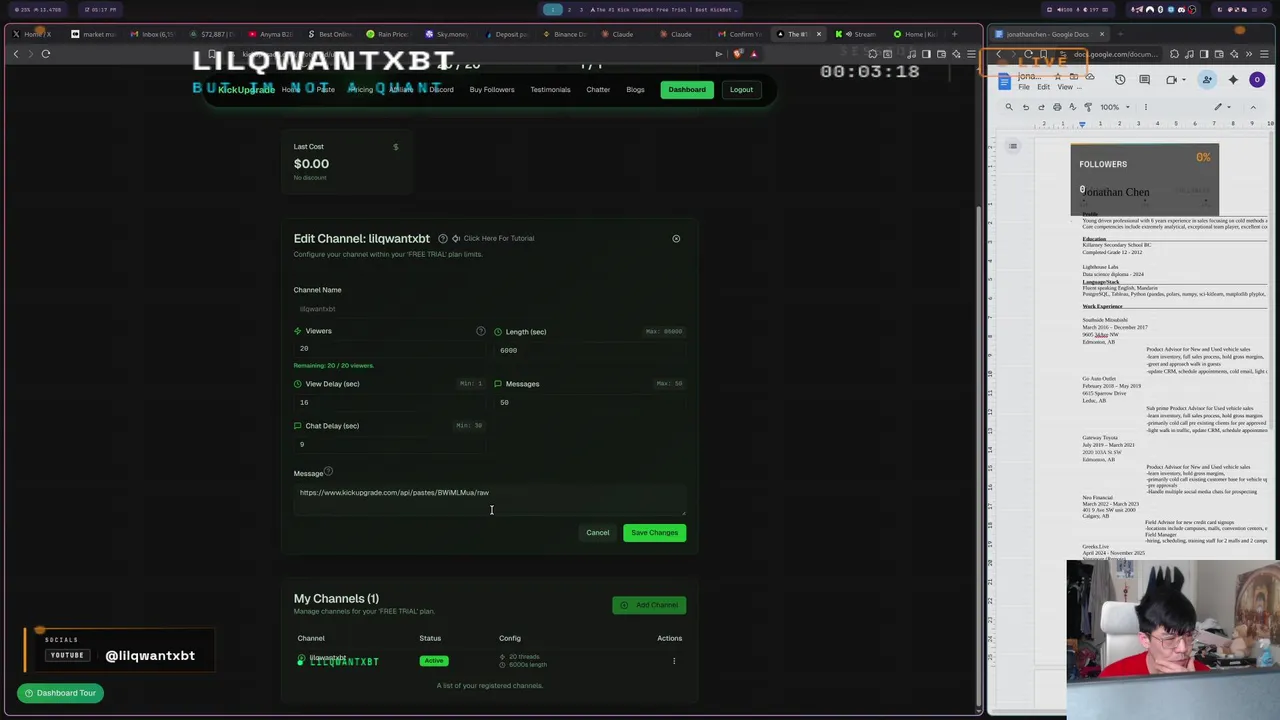
Task: Close the active KickUpgrade browser tab
Action: (x=818, y=34)
